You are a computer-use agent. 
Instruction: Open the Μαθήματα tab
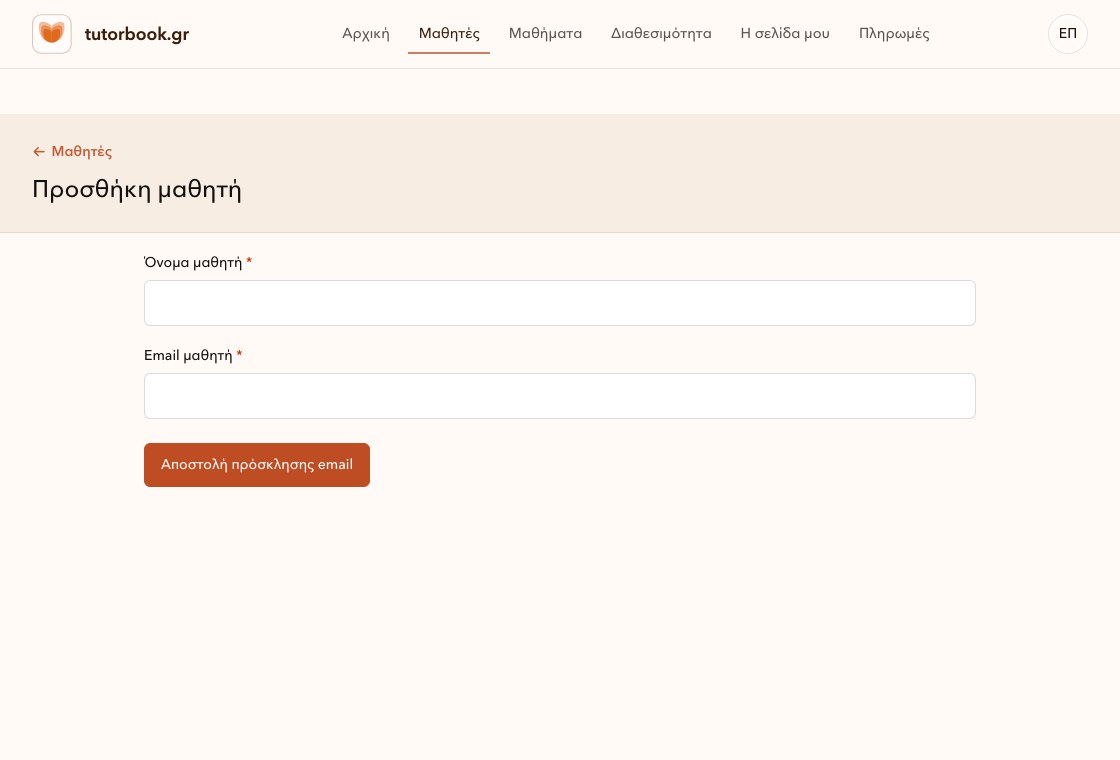tap(545, 34)
